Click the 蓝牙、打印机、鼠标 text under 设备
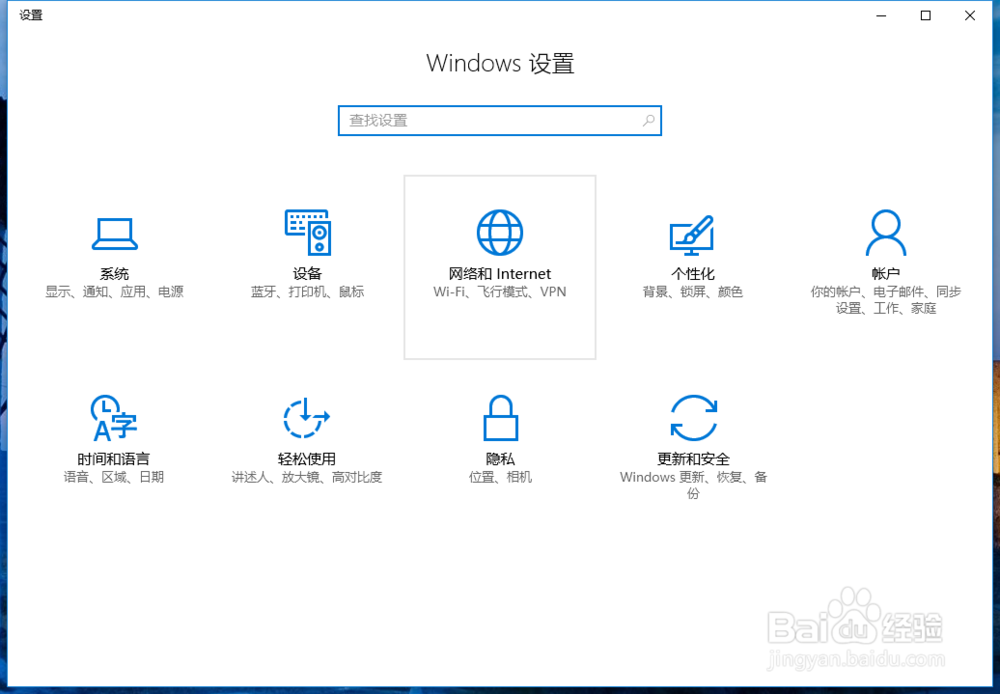The width and height of the screenshot is (1000, 694). click(x=307, y=291)
